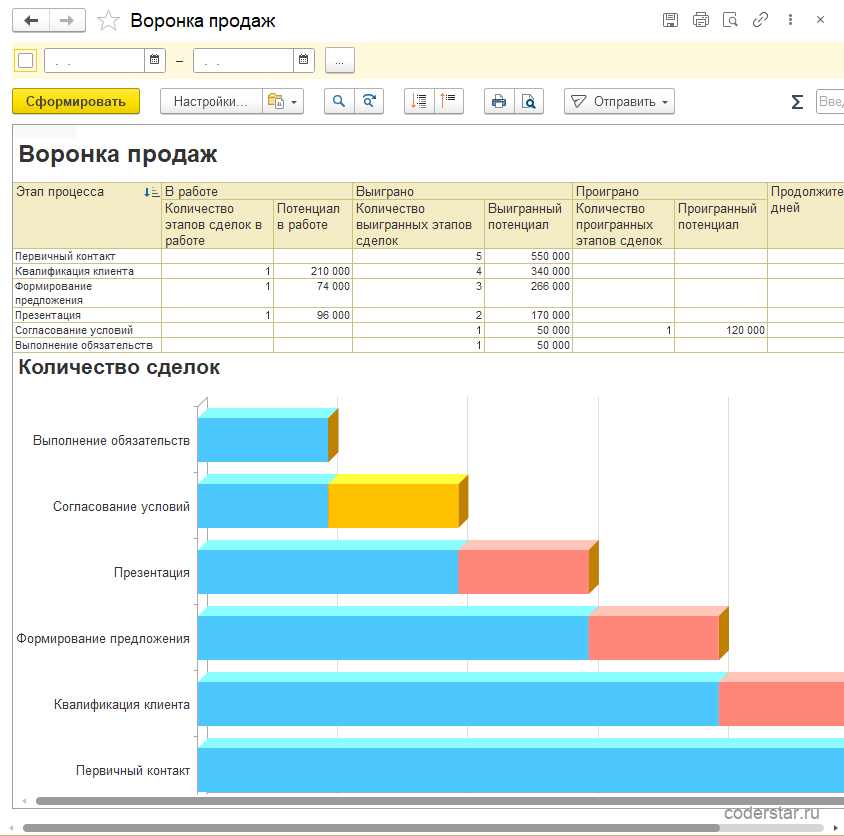Select the В работе header cell
Viewport: 844px width, 836px height.
point(257,192)
